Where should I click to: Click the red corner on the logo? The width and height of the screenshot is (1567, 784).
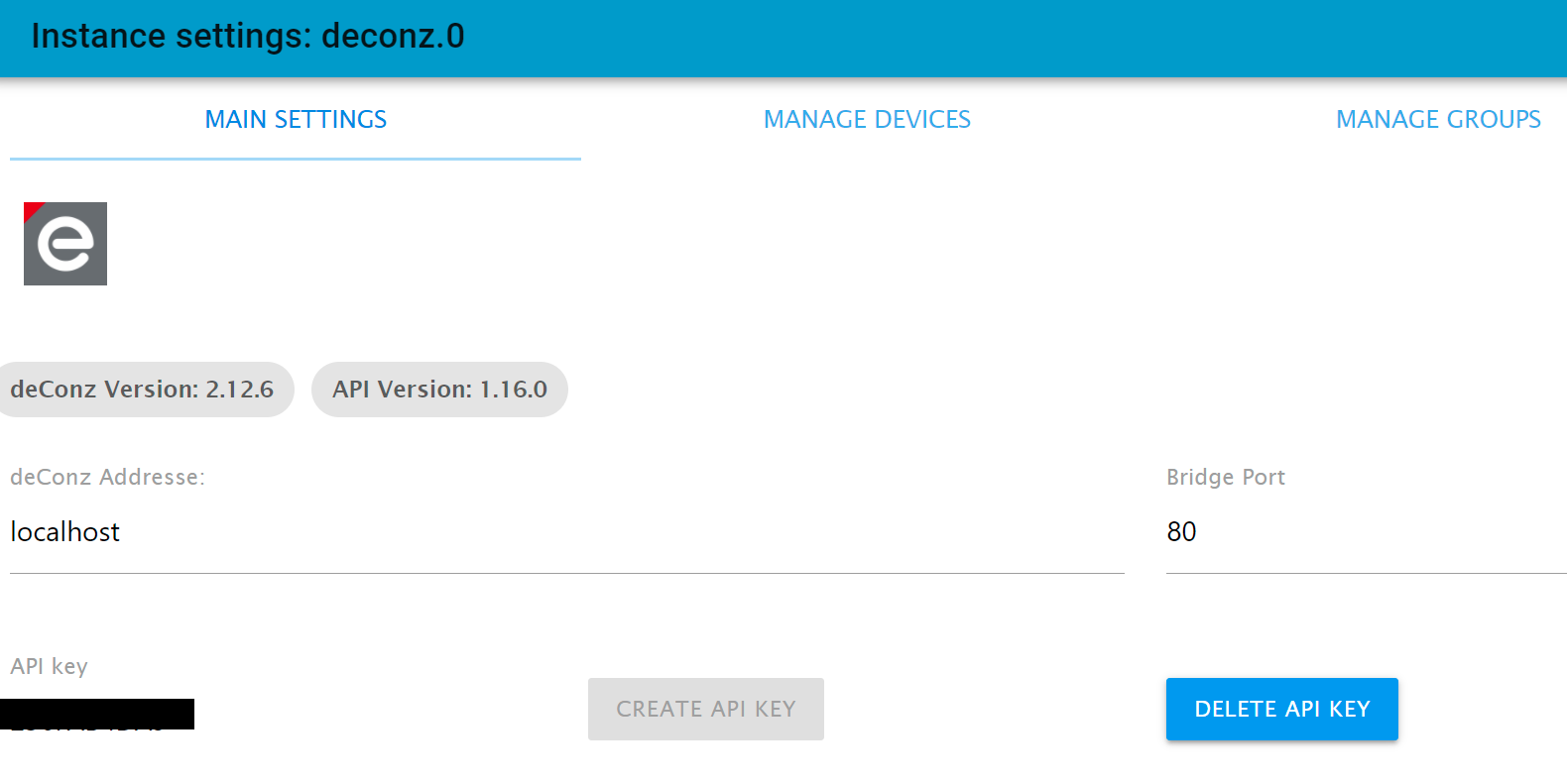tap(31, 209)
